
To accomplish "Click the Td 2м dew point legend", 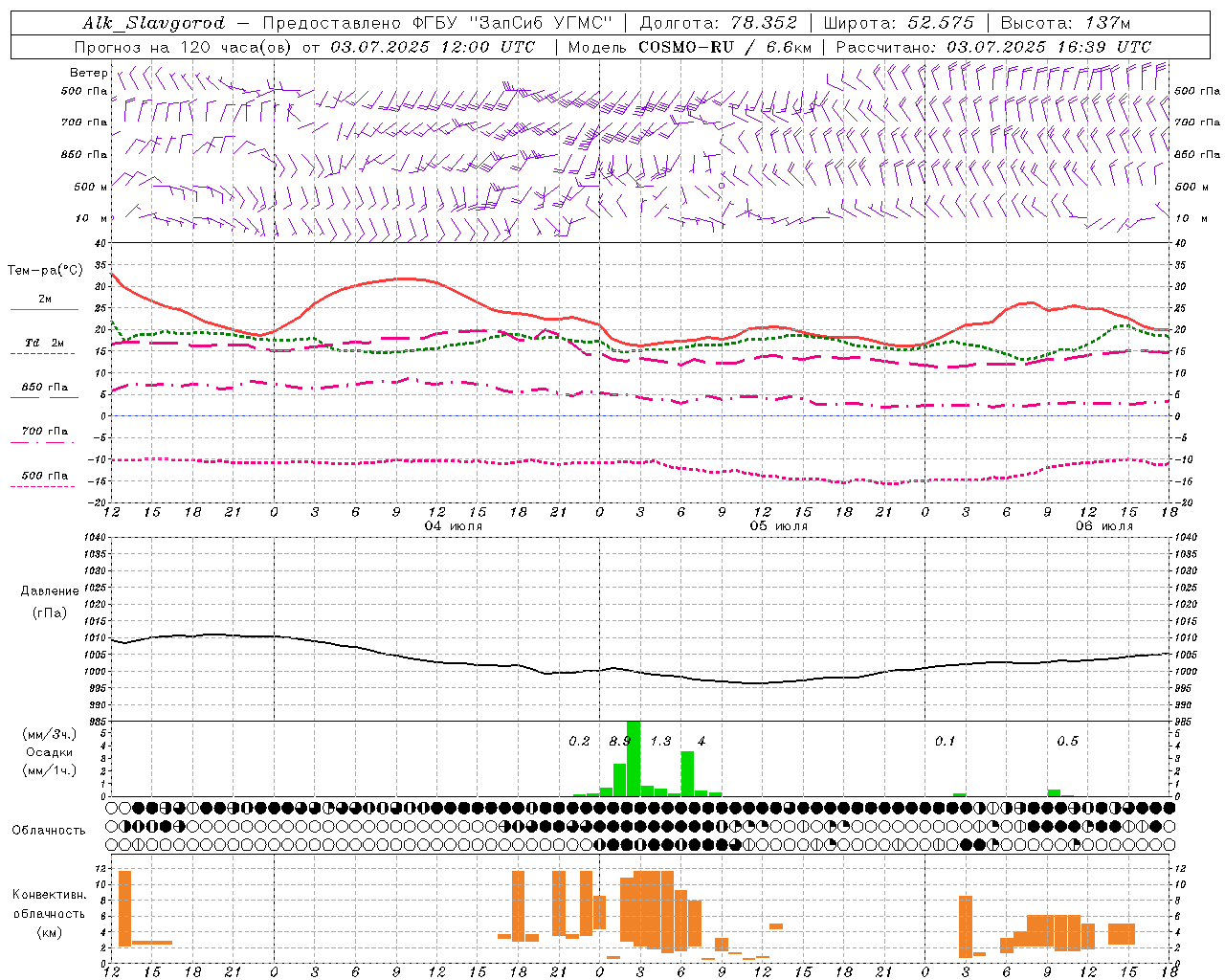I will click(45, 343).
